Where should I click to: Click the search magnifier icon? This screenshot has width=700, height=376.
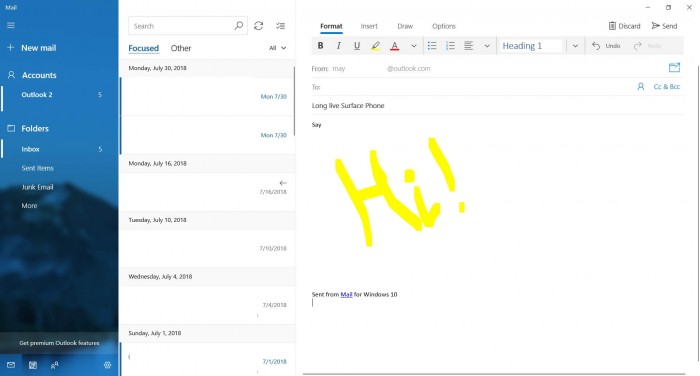tap(239, 26)
